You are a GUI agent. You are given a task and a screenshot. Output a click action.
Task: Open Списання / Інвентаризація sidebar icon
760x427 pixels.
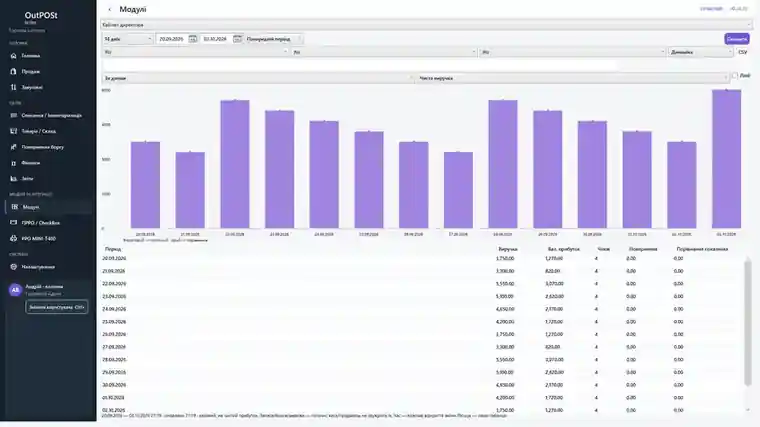(14, 115)
